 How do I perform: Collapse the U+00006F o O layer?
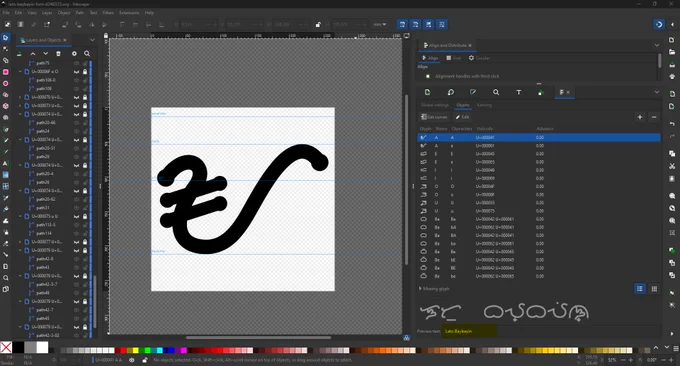20,72
